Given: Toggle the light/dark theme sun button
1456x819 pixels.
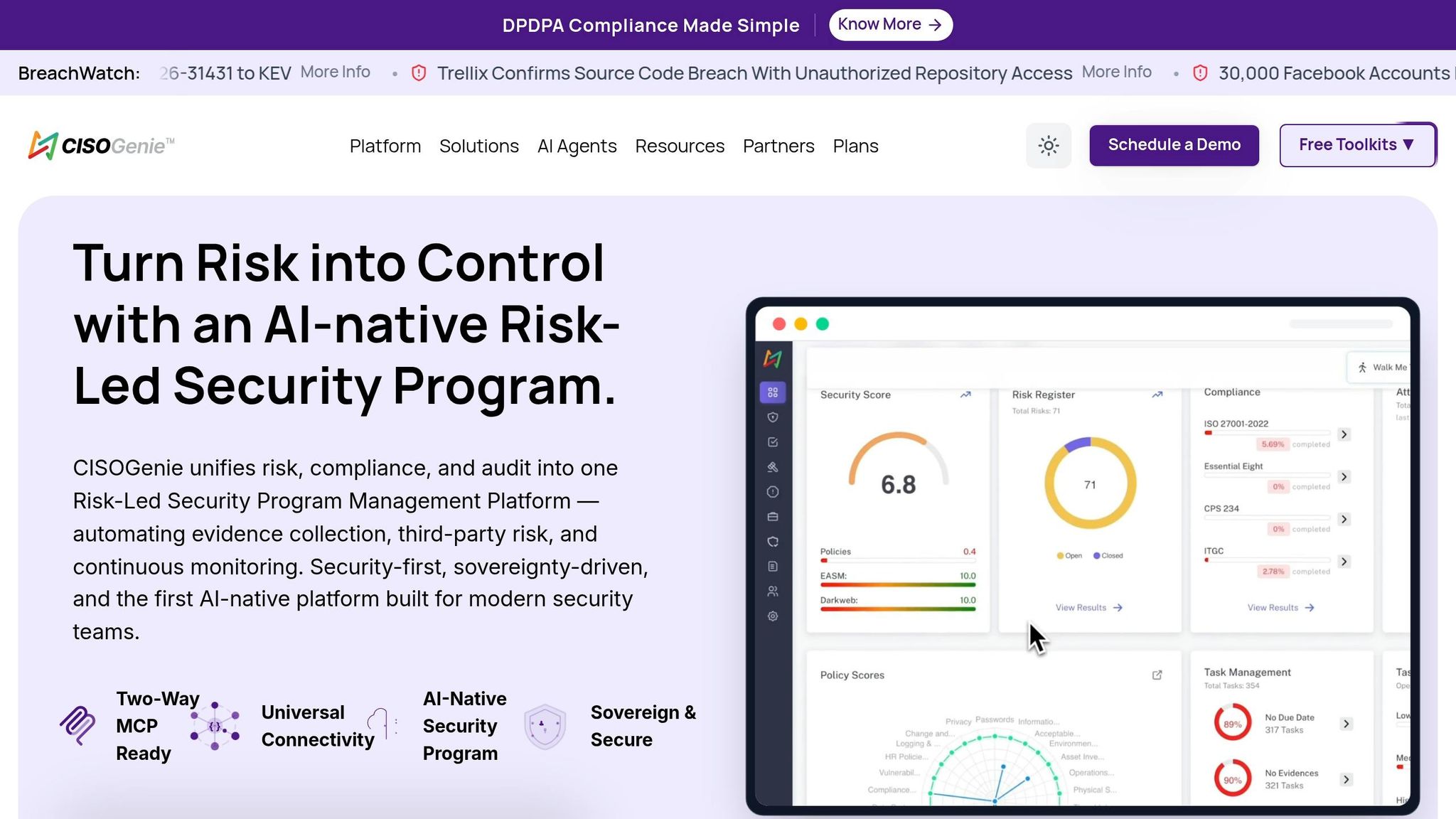Looking at the screenshot, I should point(1048,146).
